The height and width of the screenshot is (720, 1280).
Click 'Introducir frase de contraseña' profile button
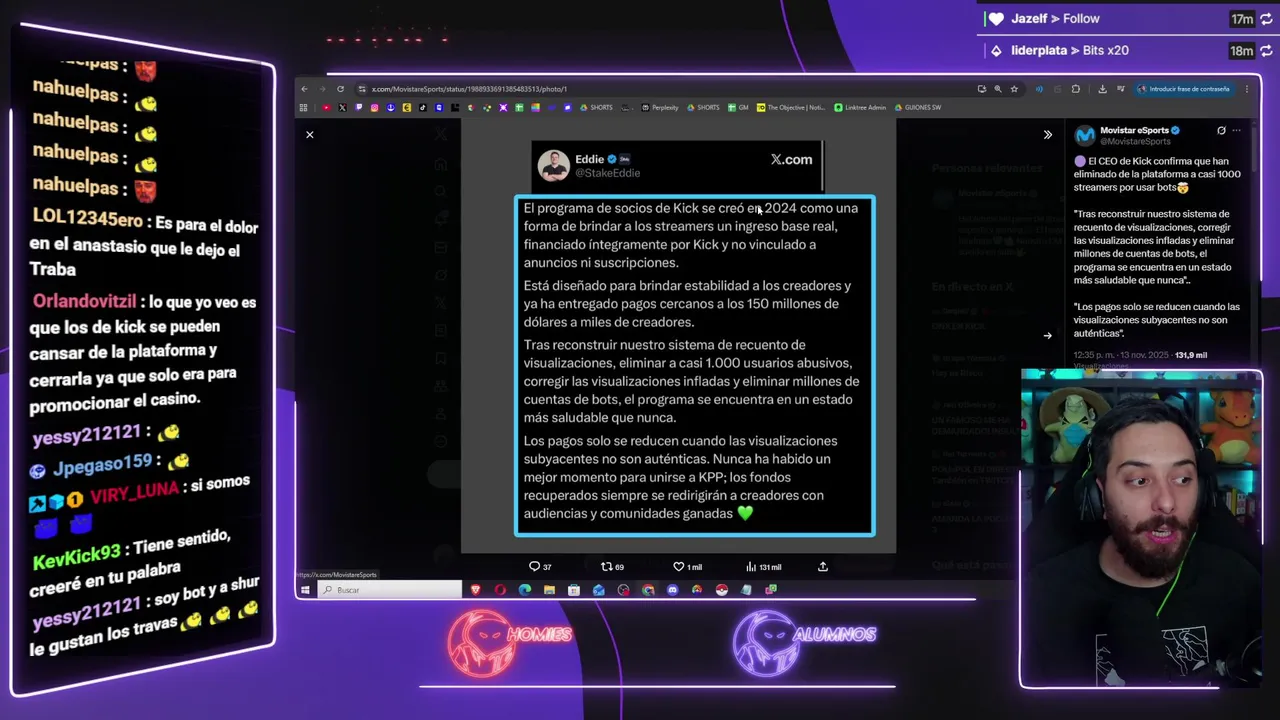[1184, 89]
